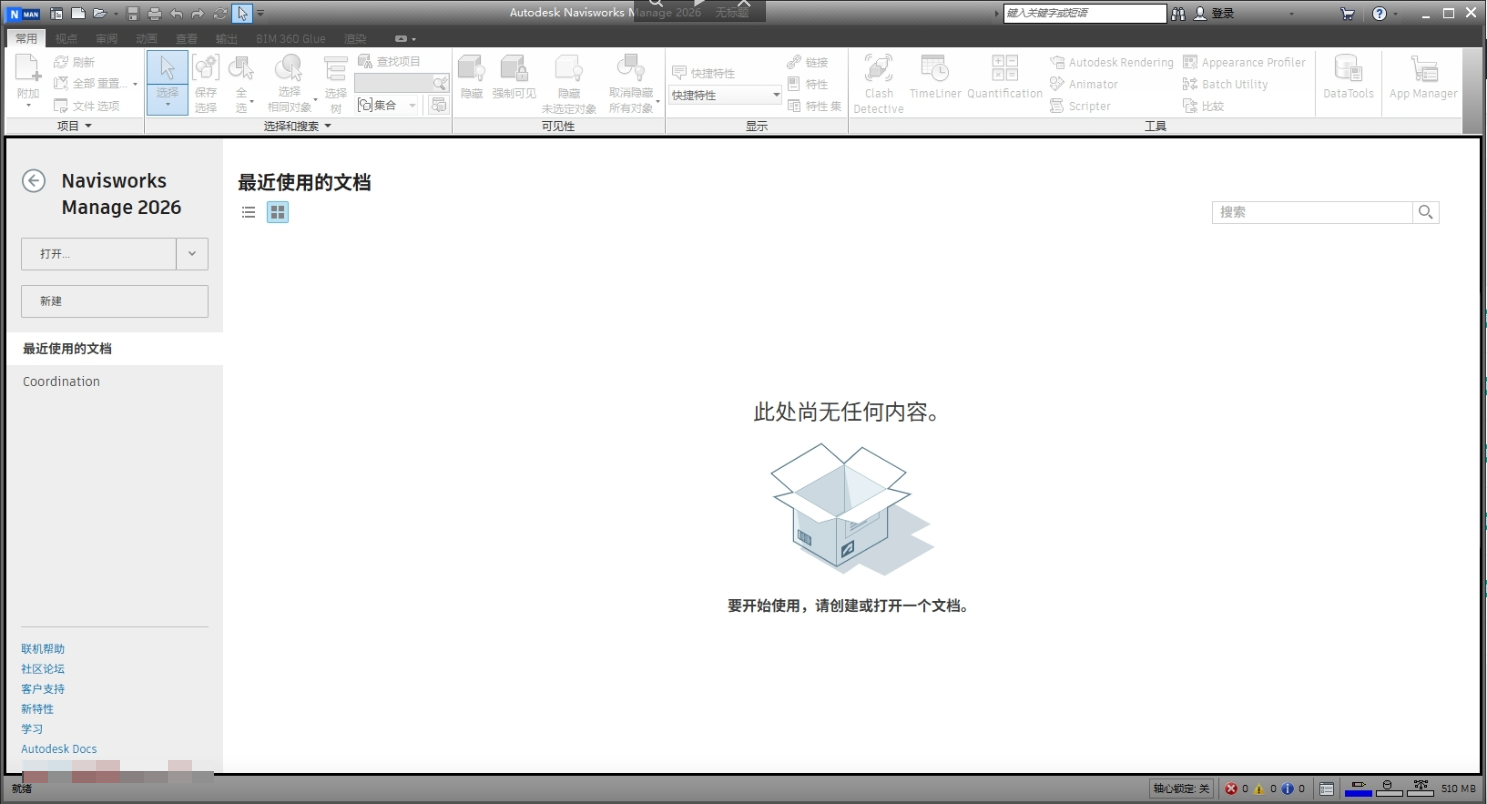This screenshot has height=804, width=1487.
Task: Open the TimeLiner tool
Action: click(x=935, y=77)
